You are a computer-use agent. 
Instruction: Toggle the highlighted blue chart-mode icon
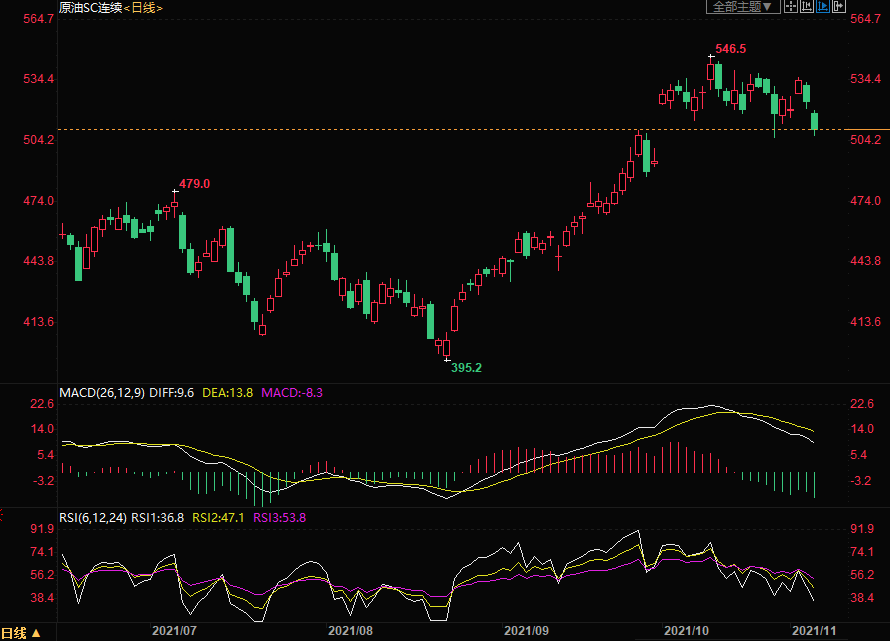[x=822, y=7]
